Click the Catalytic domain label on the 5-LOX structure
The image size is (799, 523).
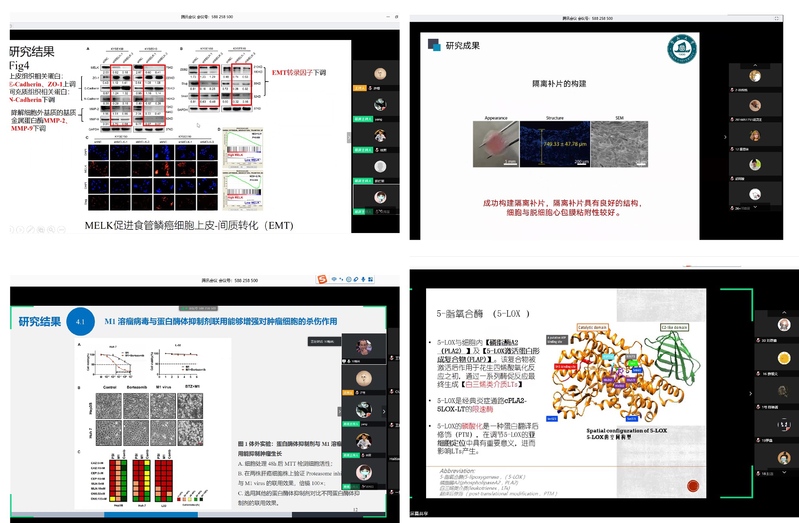tap(592, 327)
